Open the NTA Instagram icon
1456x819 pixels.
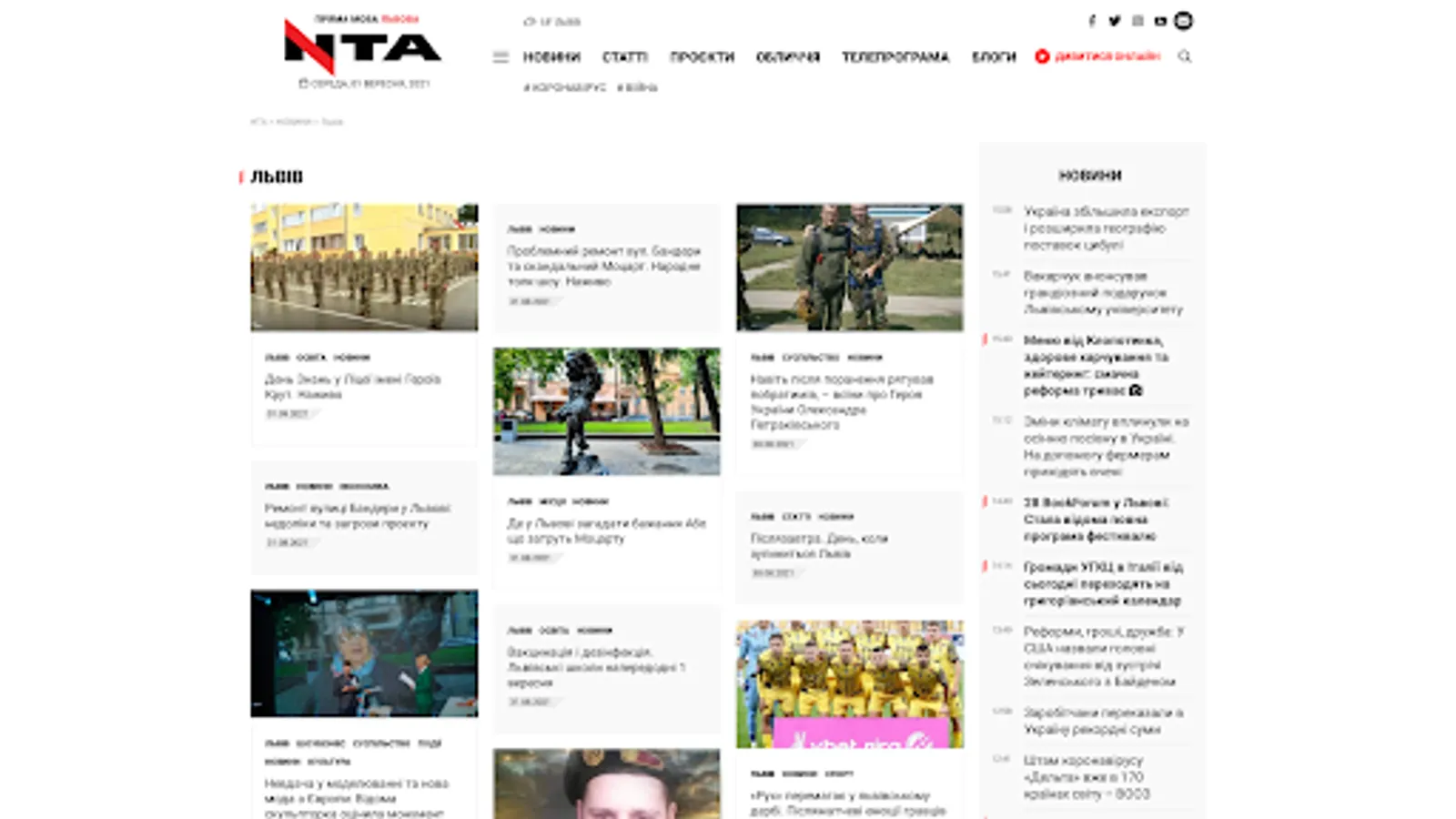coord(1137,21)
